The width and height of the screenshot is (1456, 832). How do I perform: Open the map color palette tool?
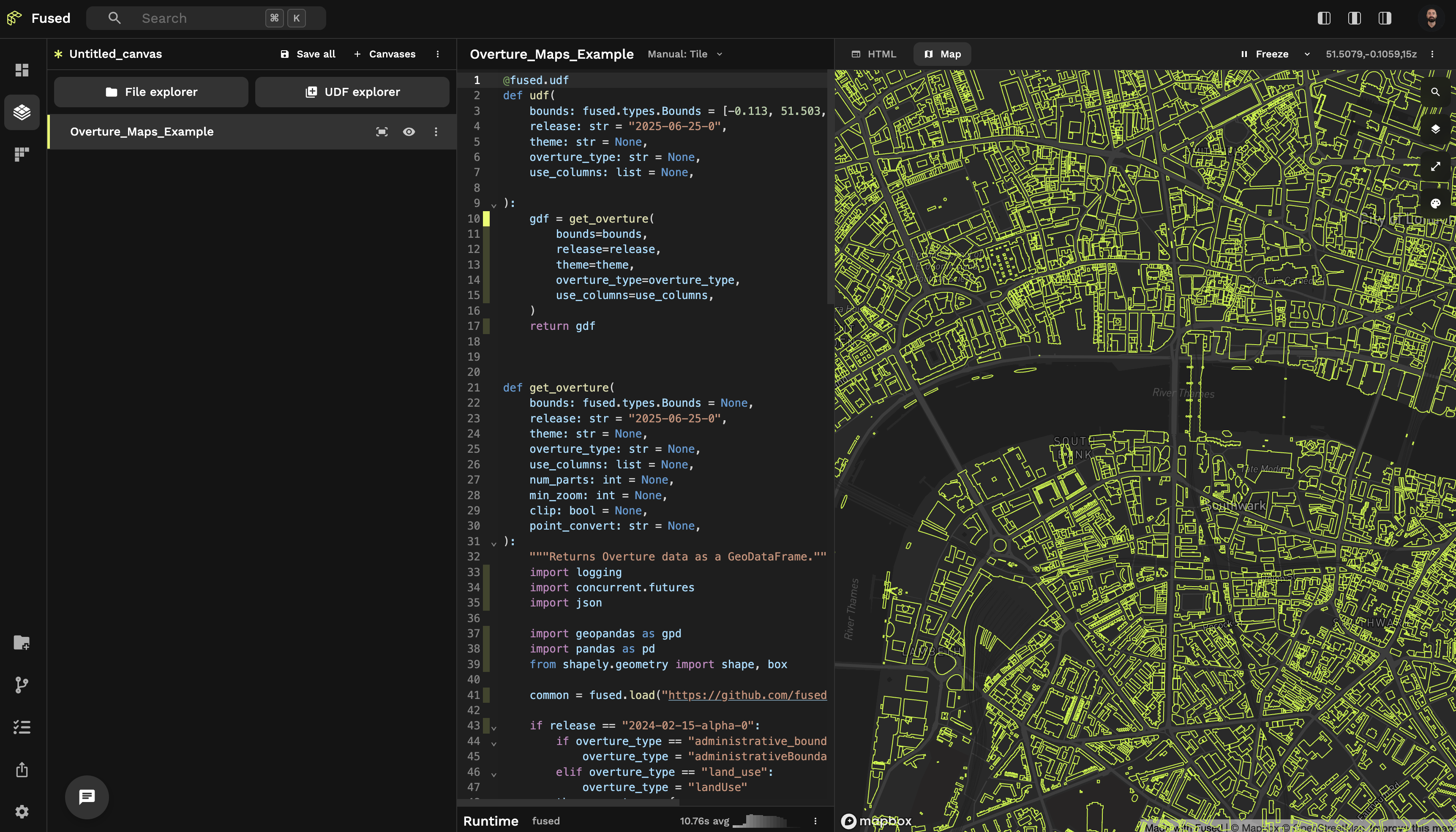coord(1435,203)
